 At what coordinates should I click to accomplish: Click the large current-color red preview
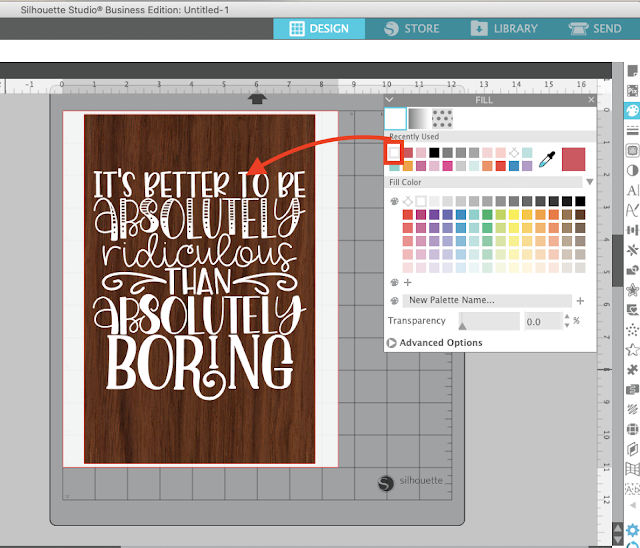tap(573, 160)
